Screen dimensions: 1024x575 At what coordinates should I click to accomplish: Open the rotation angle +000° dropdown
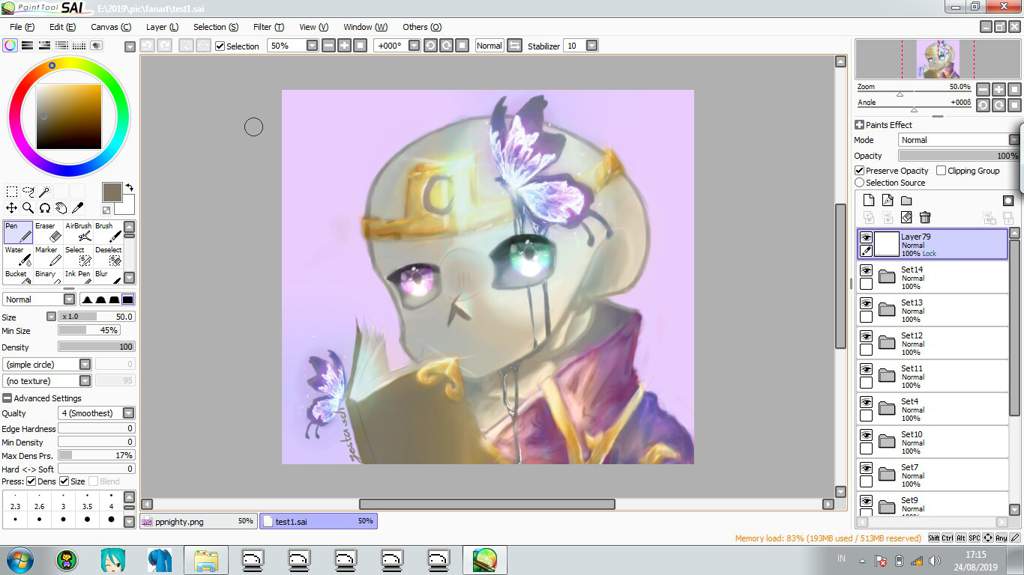414,46
